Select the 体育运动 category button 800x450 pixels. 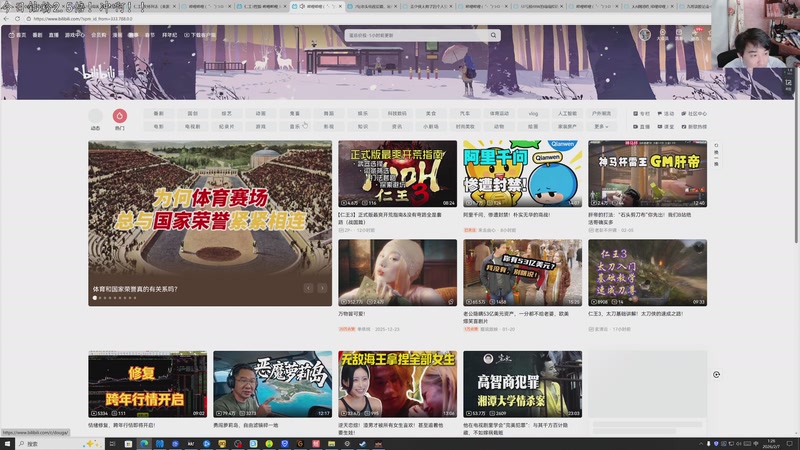[499, 113]
